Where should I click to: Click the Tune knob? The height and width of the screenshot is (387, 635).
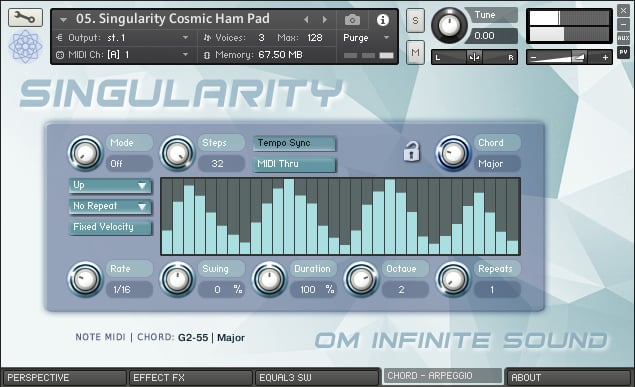pyautogui.click(x=449, y=25)
